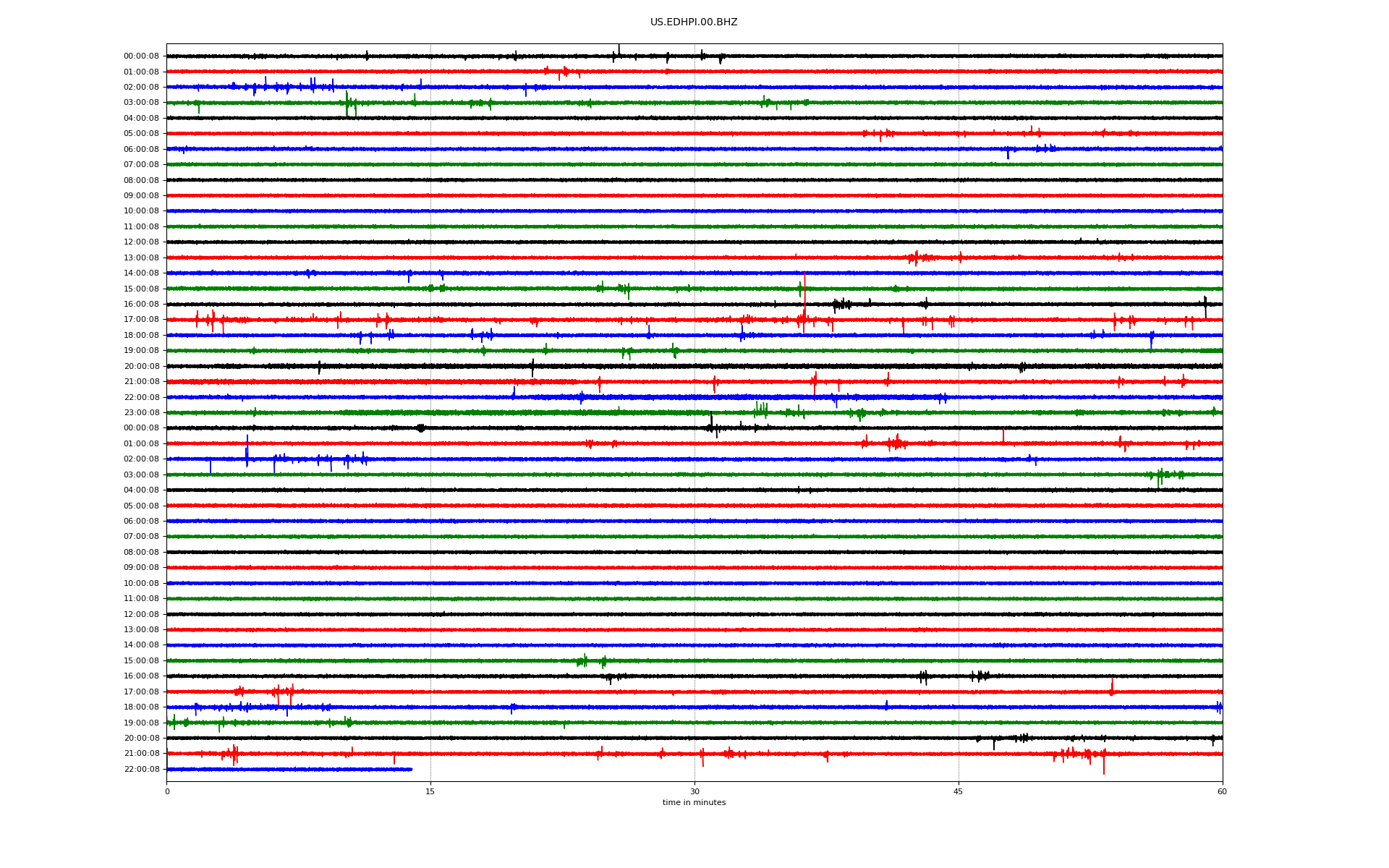Select the 'time in minutes' axis label
This screenshot has height=868, width=1389.
[694, 802]
